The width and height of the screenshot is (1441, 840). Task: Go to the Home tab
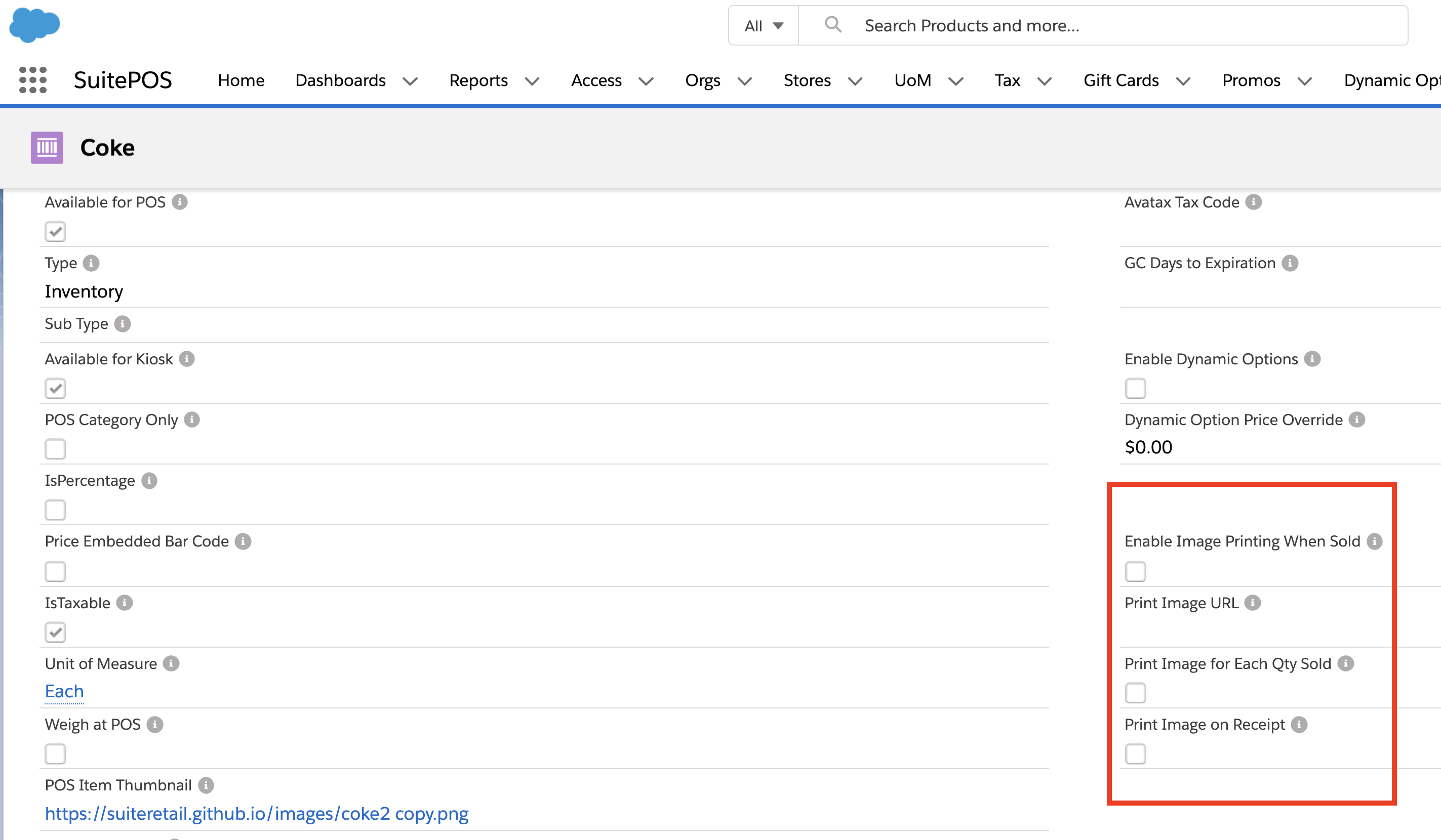coord(241,80)
